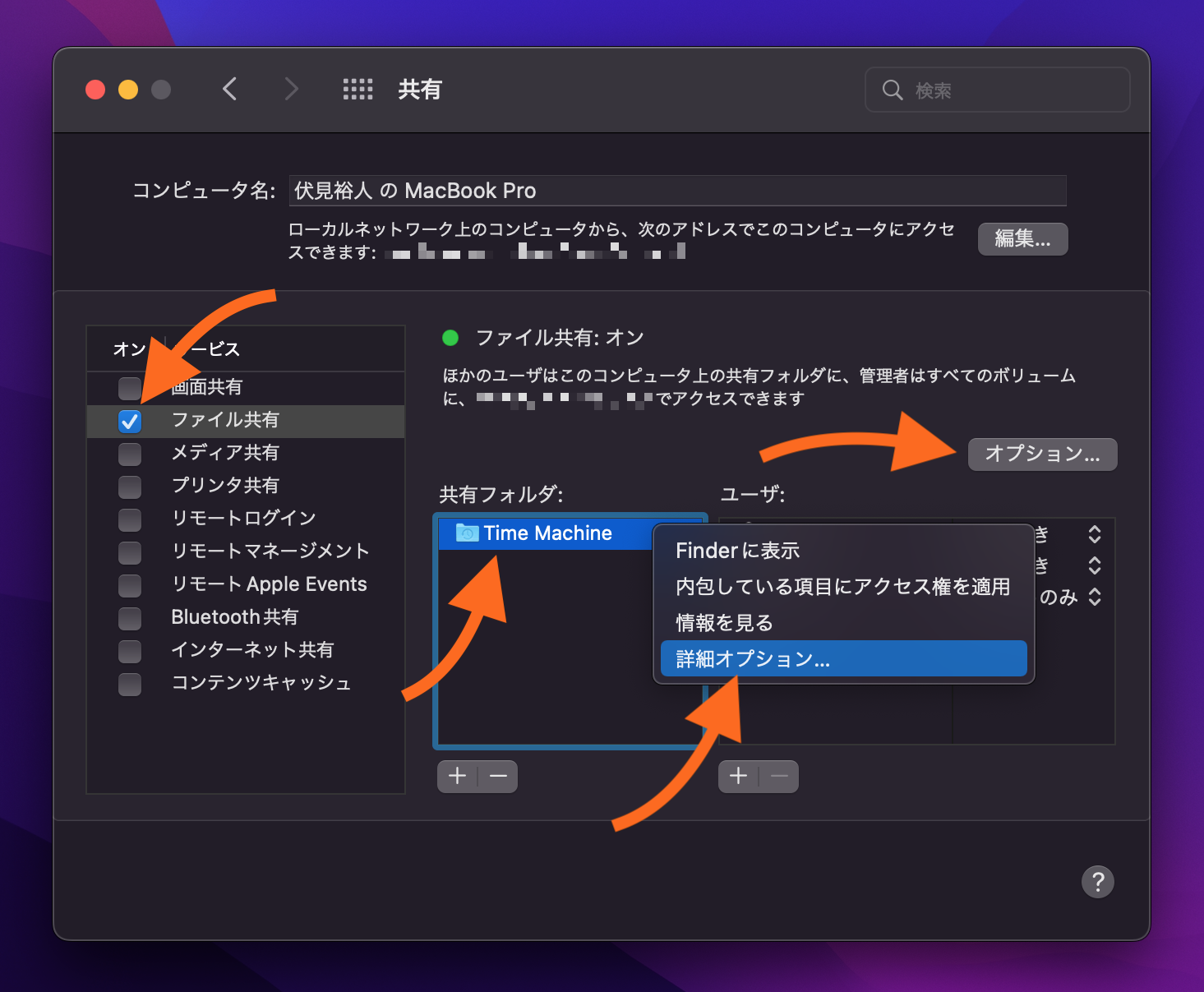Image resolution: width=1204 pixels, height=992 pixels.
Task: Add a shared folder with plus button
Action: [458, 776]
